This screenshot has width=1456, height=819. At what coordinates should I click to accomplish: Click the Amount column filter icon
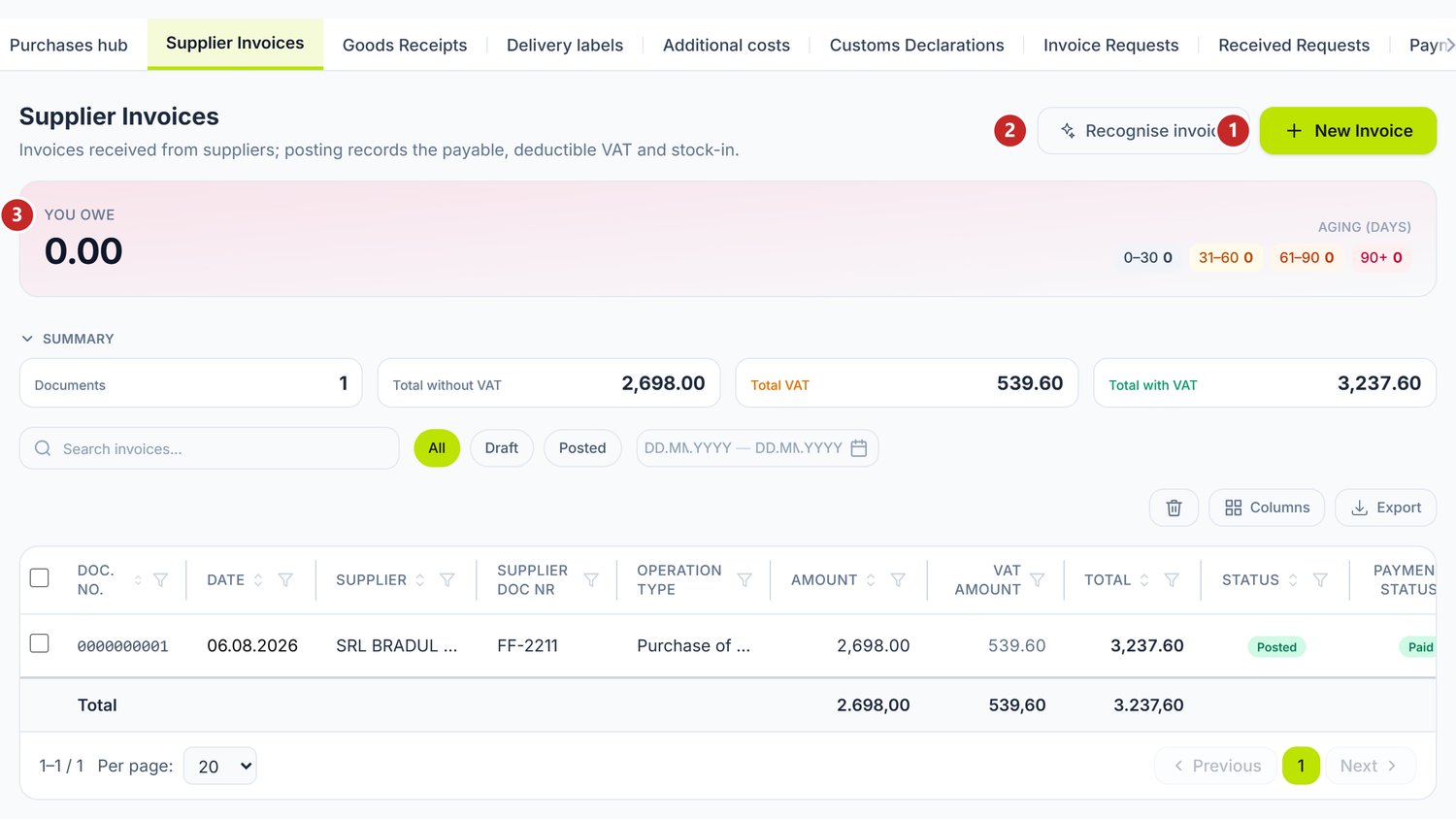(898, 580)
